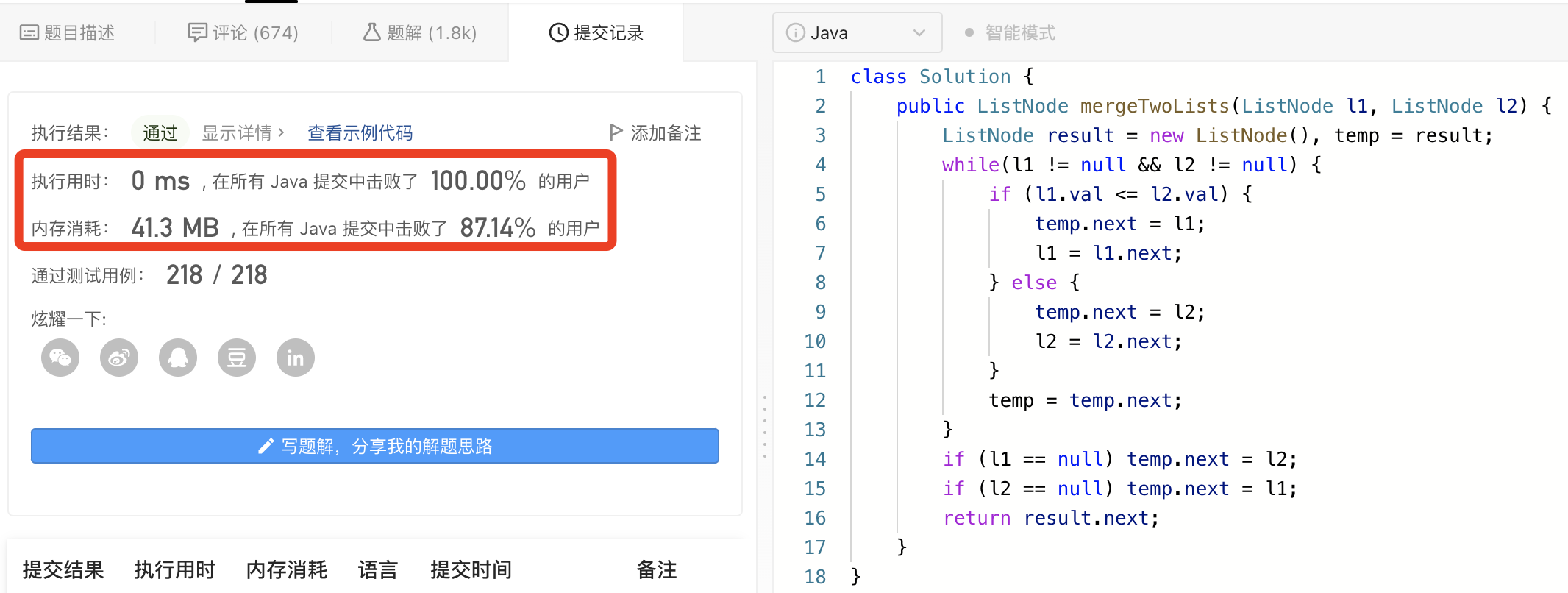Click the line 'temp.next = l1;' in loop

click(x=1120, y=224)
